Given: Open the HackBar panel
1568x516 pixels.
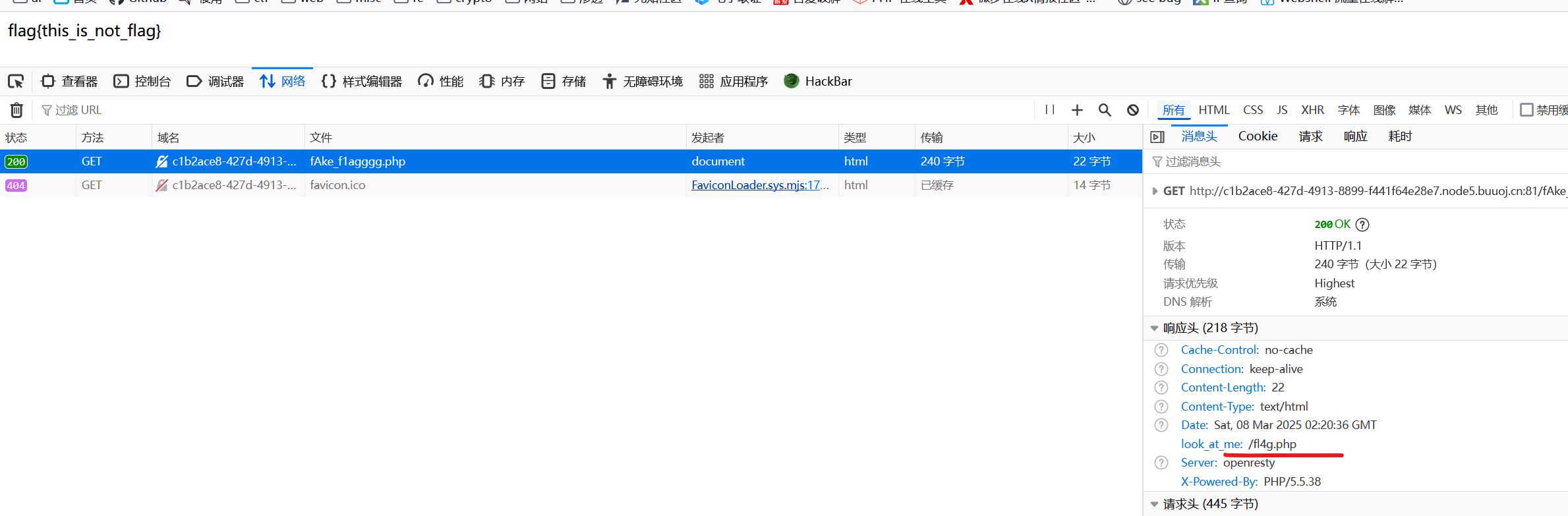Looking at the screenshot, I should coord(818,82).
